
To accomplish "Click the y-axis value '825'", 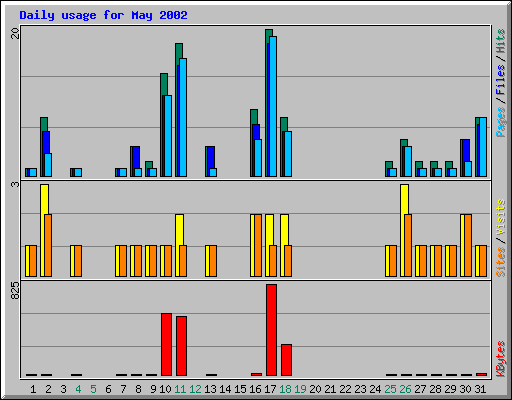I will click(x=15, y=290).
